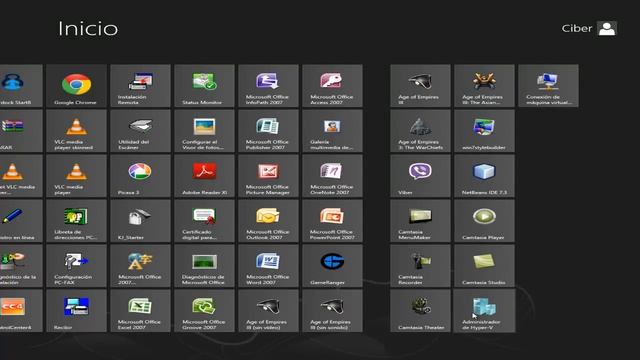The image size is (640, 360).
Task: Open the WinRAR tile at left edge
Action: (21, 131)
